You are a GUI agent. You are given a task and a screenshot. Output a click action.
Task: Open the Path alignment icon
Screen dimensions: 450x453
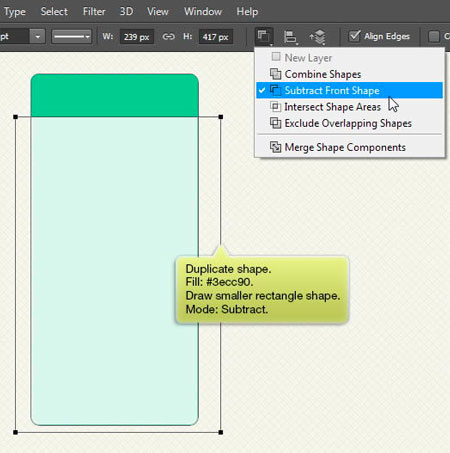coord(290,37)
